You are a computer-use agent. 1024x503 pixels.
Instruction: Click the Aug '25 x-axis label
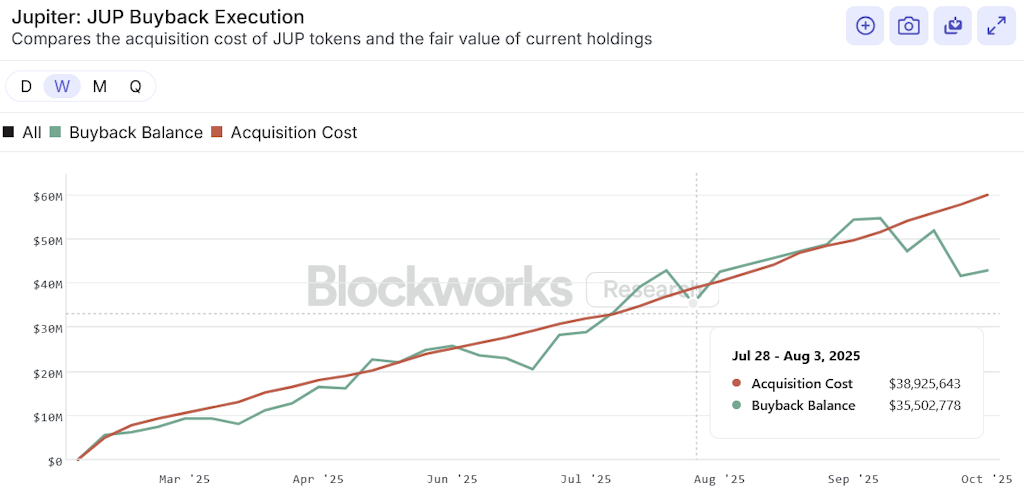pyautogui.click(x=719, y=479)
